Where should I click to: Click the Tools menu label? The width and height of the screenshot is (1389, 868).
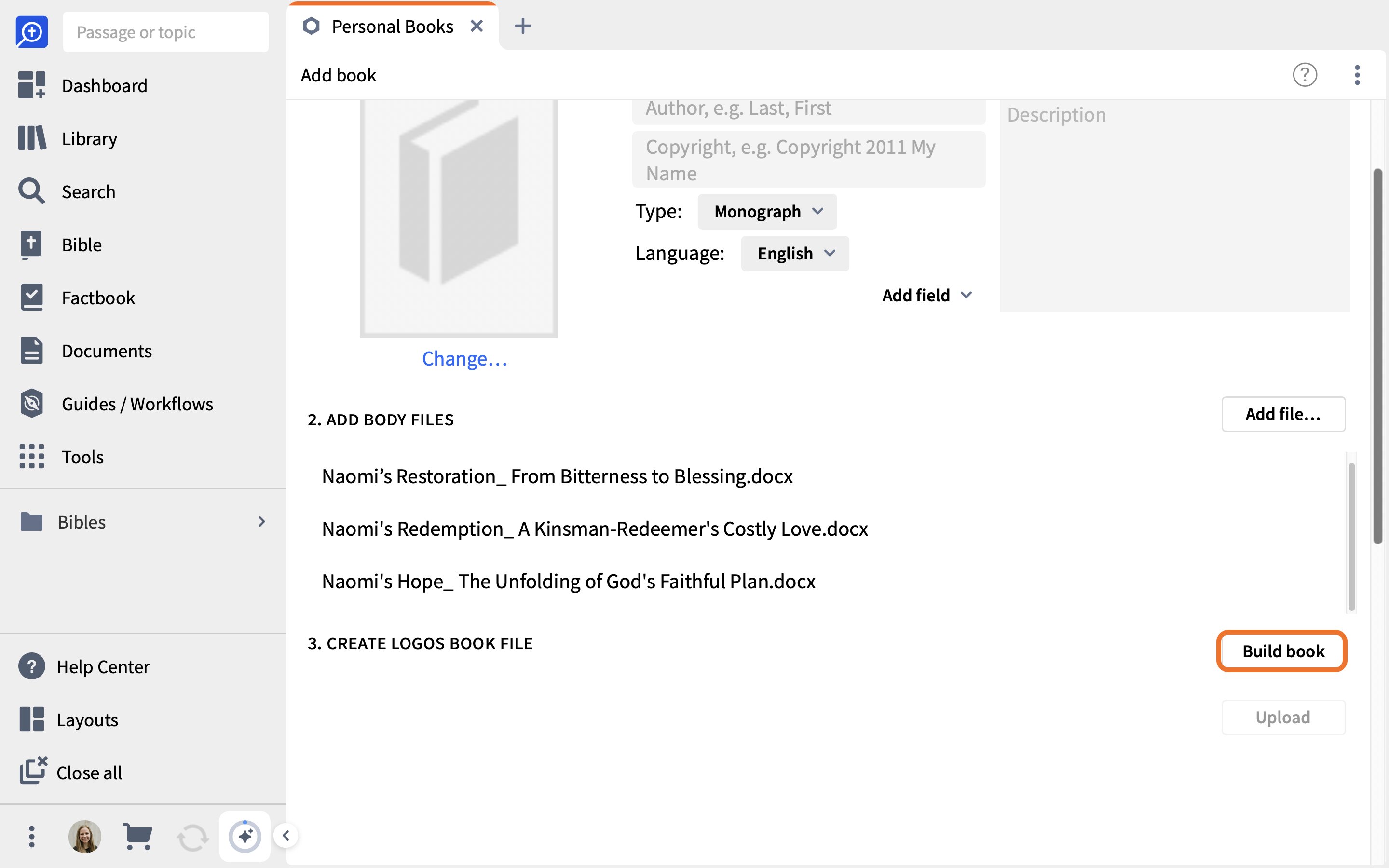pyautogui.click(x=82, y=457)
